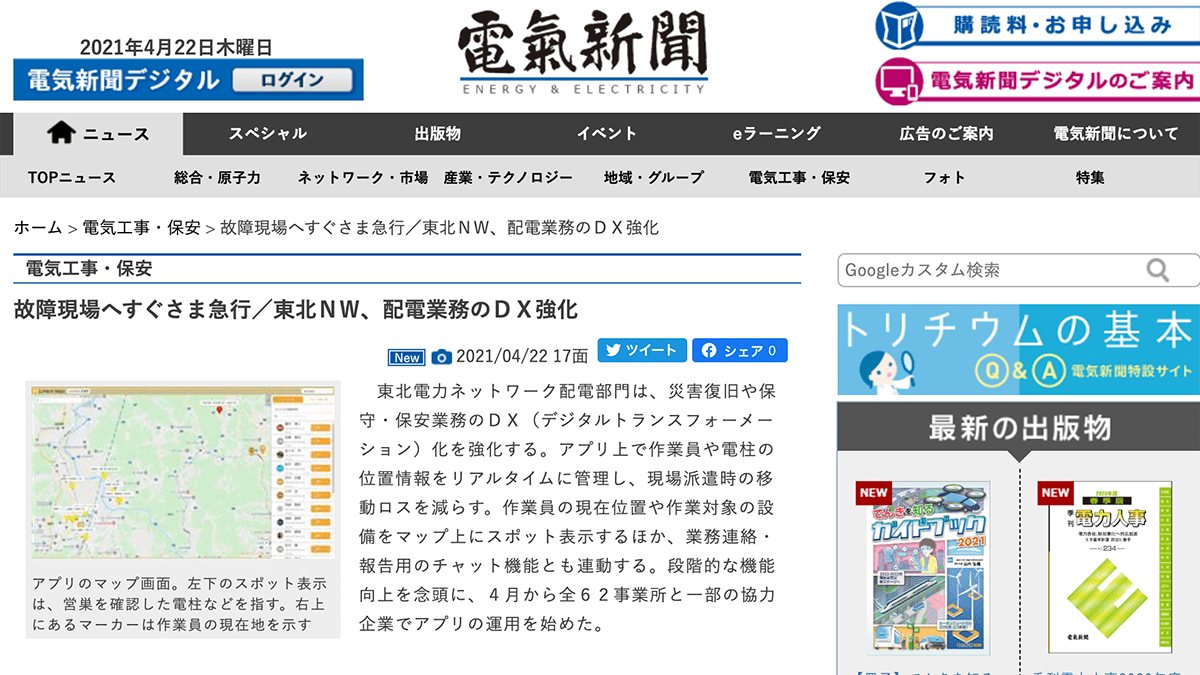Click the date text 2021年4月22日木曜日
Image resolution: width=1200 pixels, height=675 pixels.
(176, 47)
